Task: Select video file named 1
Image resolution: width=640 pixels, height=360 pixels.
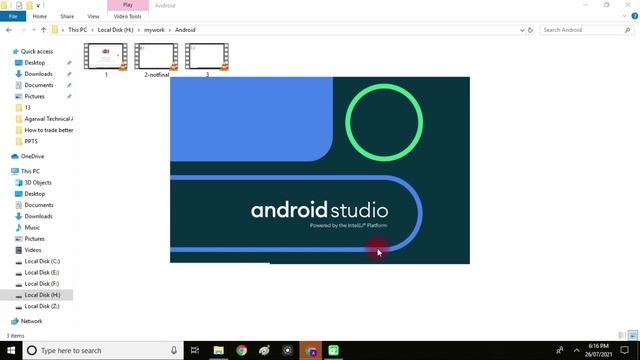Action: pyautogui.click(x=106, y=60)
